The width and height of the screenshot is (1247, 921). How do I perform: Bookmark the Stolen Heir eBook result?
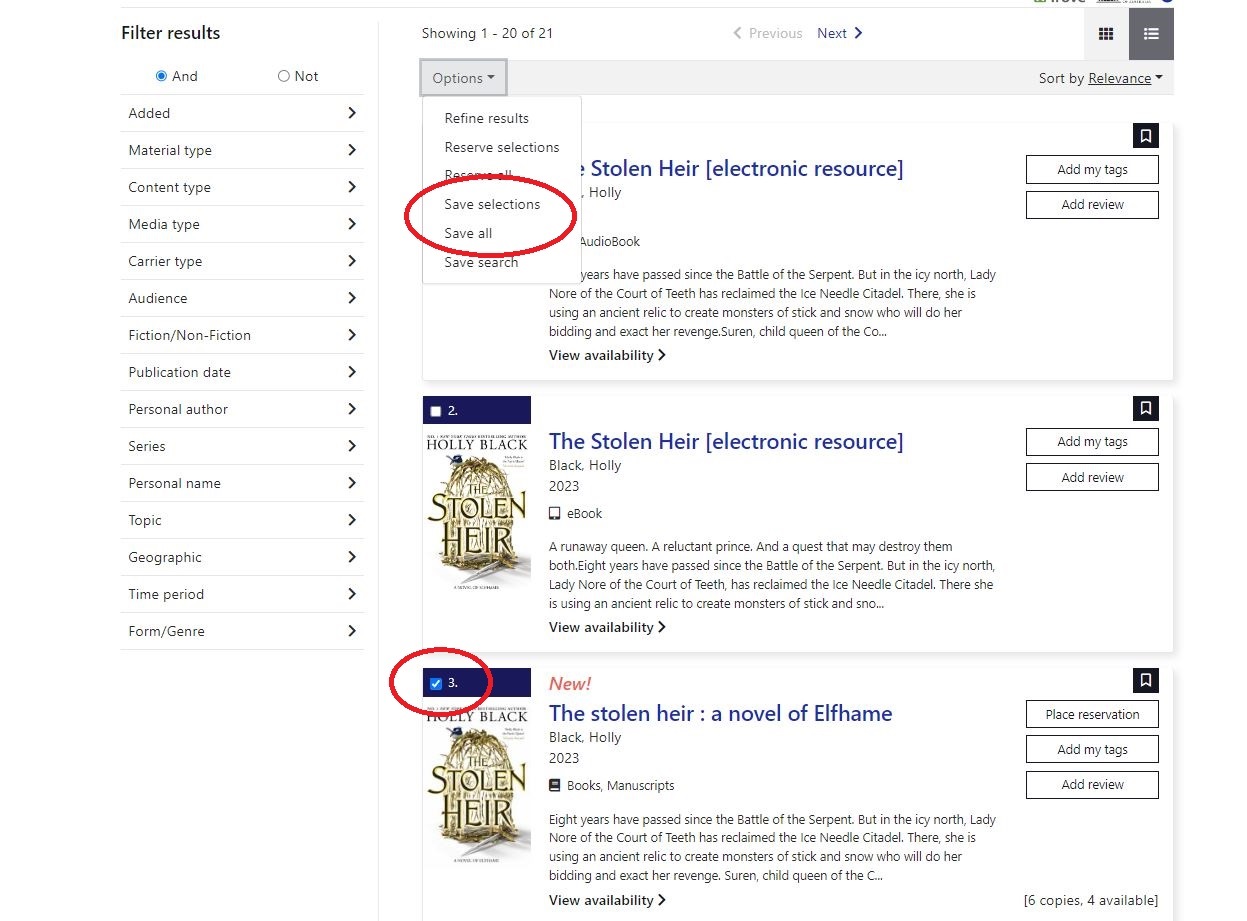(x=1146, y=408)
